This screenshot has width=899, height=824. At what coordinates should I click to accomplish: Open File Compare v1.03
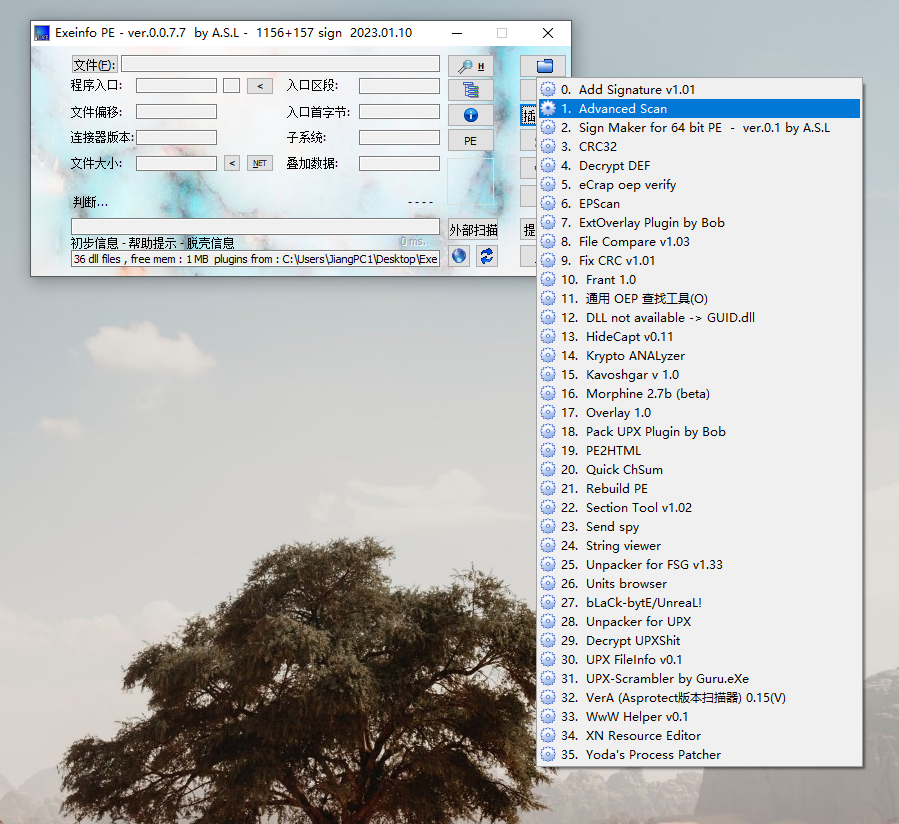tap(699, 241)
